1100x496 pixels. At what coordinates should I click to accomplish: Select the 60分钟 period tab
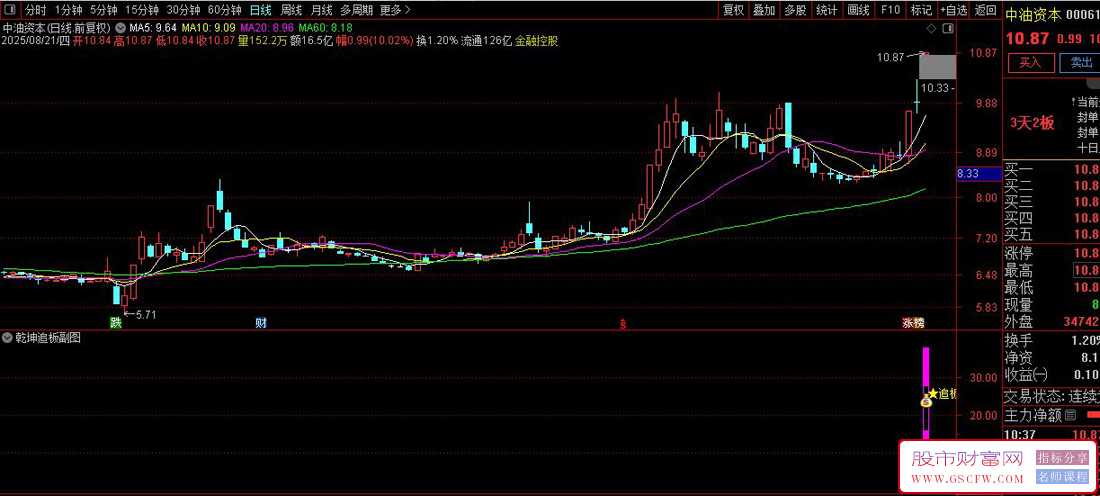tap(225, 10)
